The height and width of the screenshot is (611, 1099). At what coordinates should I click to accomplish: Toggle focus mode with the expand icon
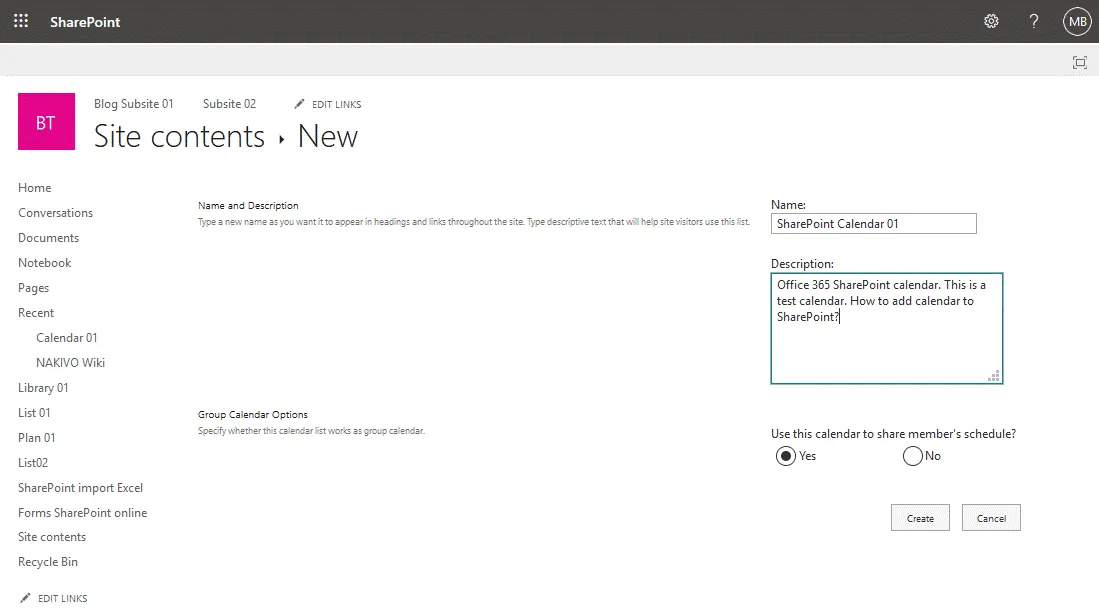click(1079, 62)
